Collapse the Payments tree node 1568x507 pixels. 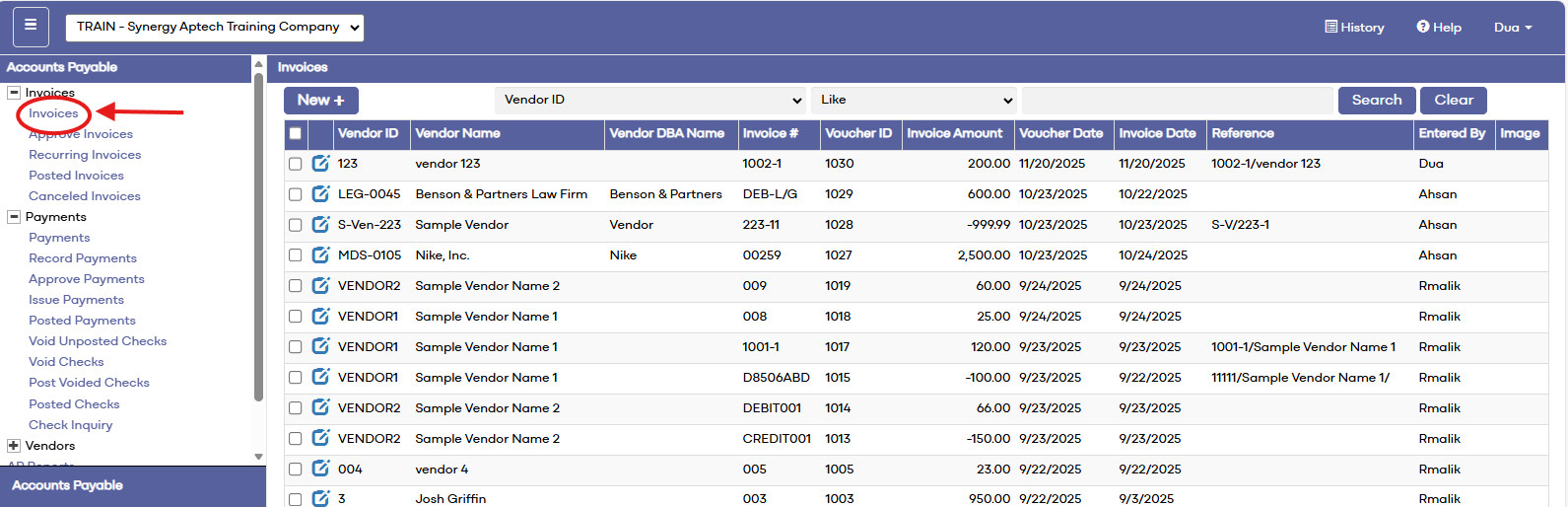tap(14, 217)
